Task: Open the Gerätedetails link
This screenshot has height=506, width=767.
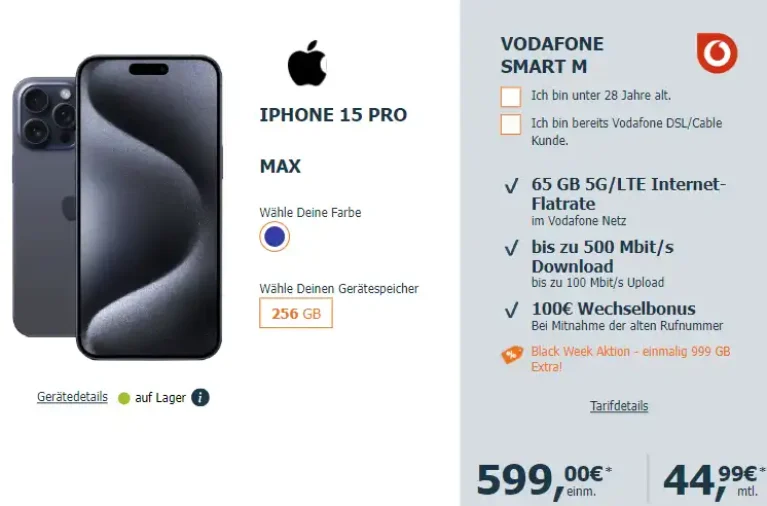Action: (72, 397)
